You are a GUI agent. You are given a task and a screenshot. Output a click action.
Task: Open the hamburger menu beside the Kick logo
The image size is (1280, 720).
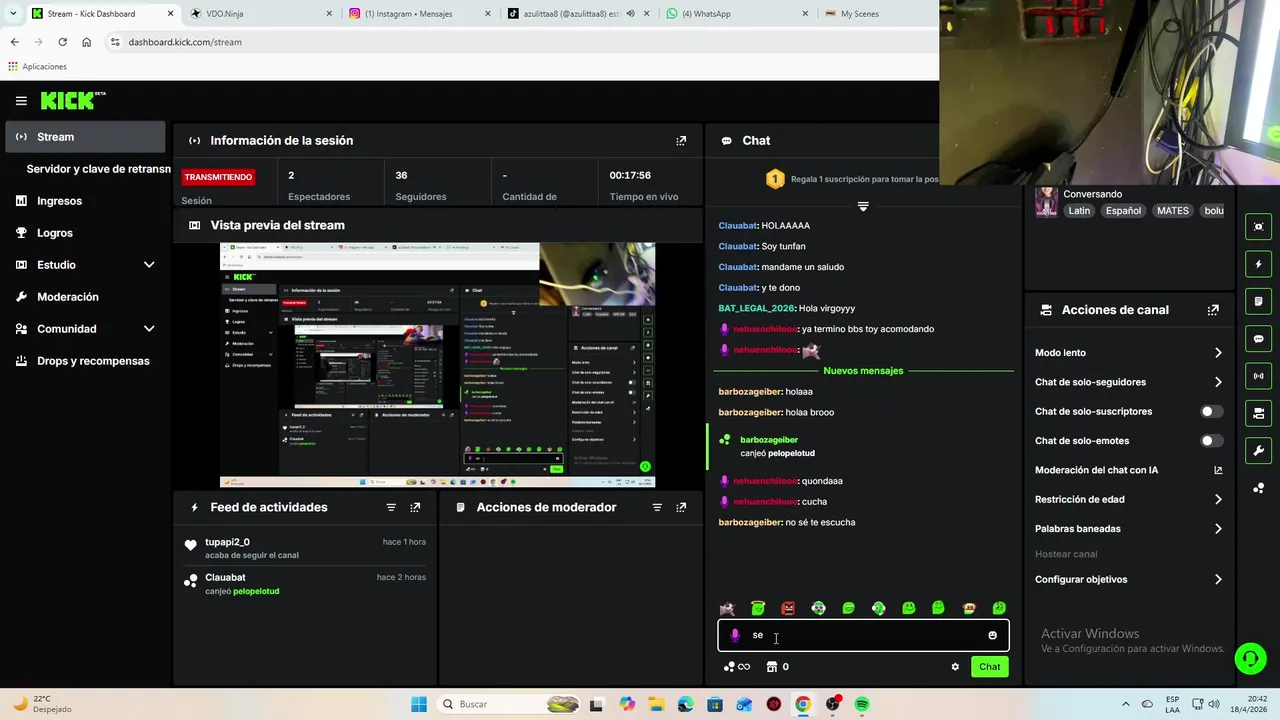pos(21,101)
